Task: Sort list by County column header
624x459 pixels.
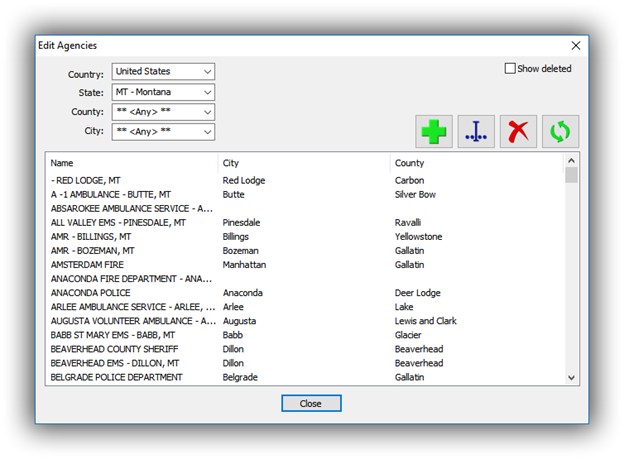Action: point(476,163)
